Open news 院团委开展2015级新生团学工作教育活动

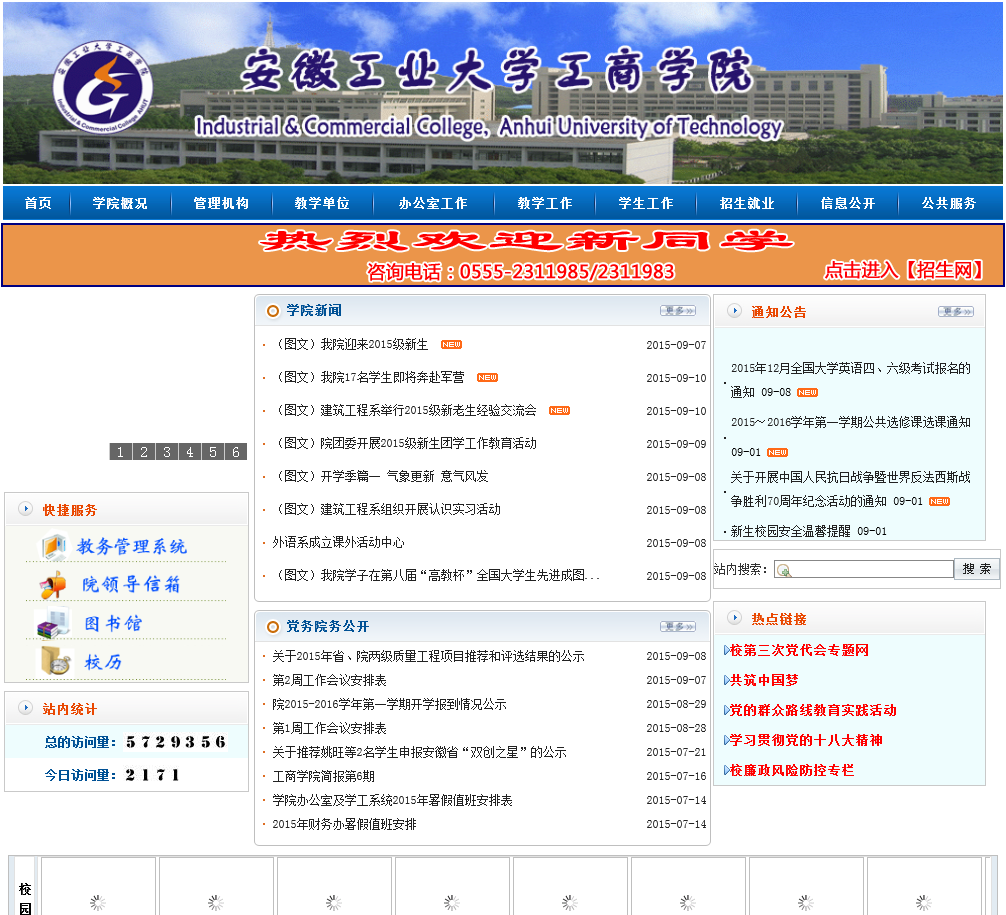click(404, 443)
